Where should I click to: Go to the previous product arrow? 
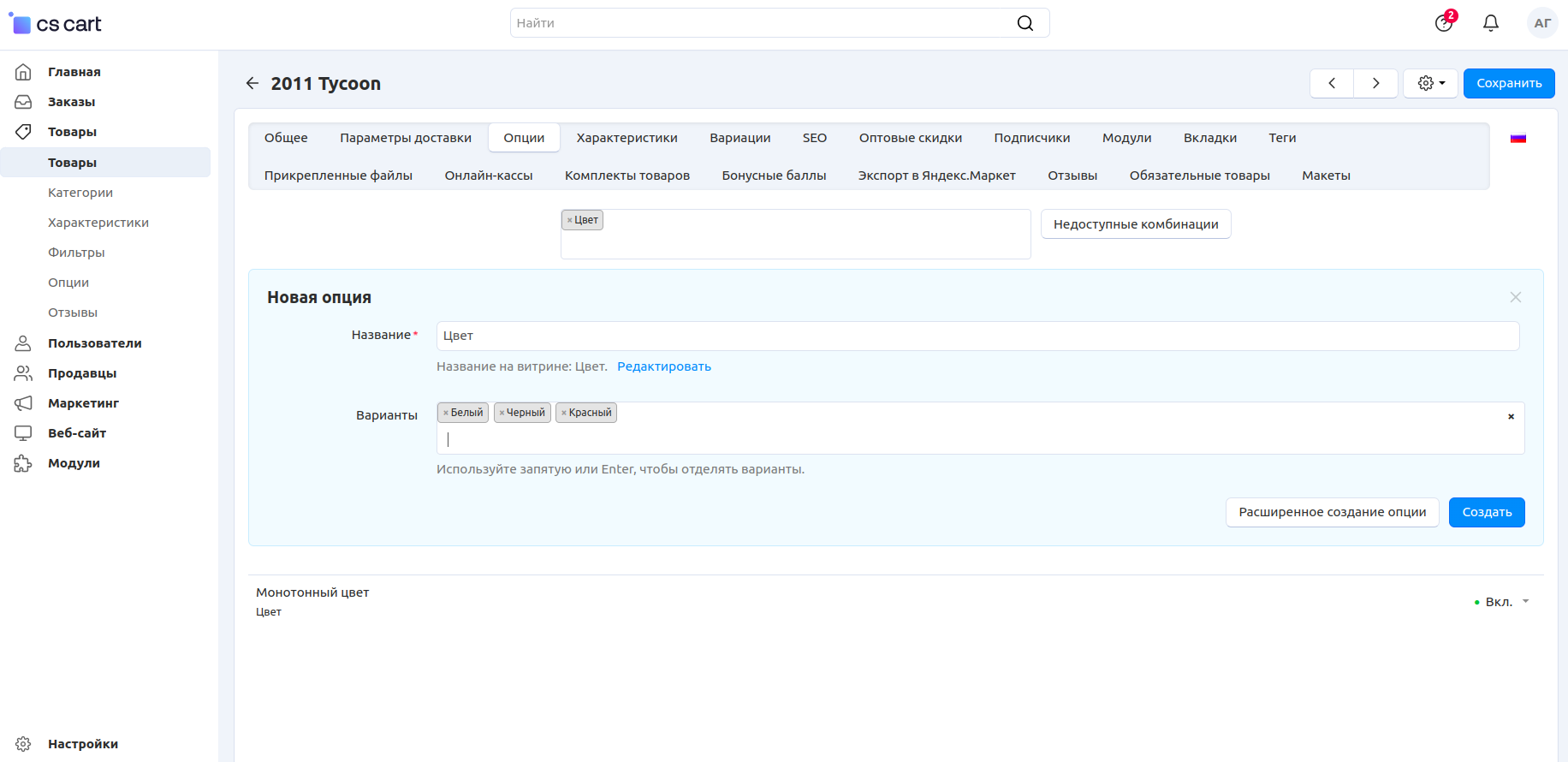pos(1332,83)
